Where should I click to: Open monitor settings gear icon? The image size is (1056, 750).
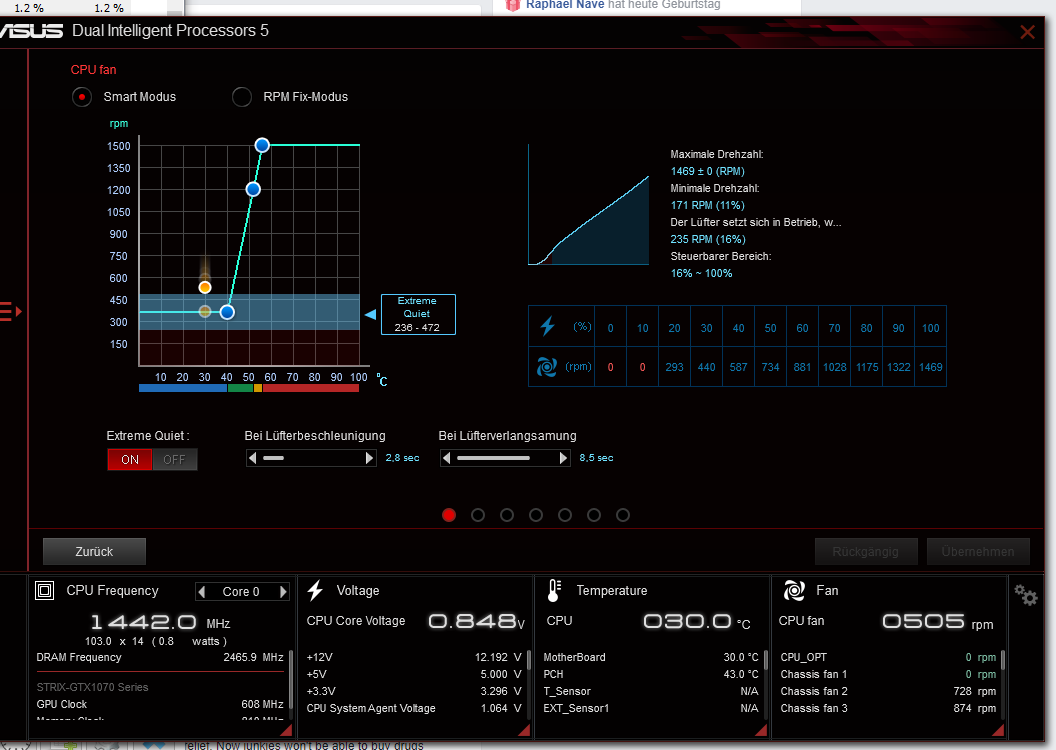click(1026, 594)
